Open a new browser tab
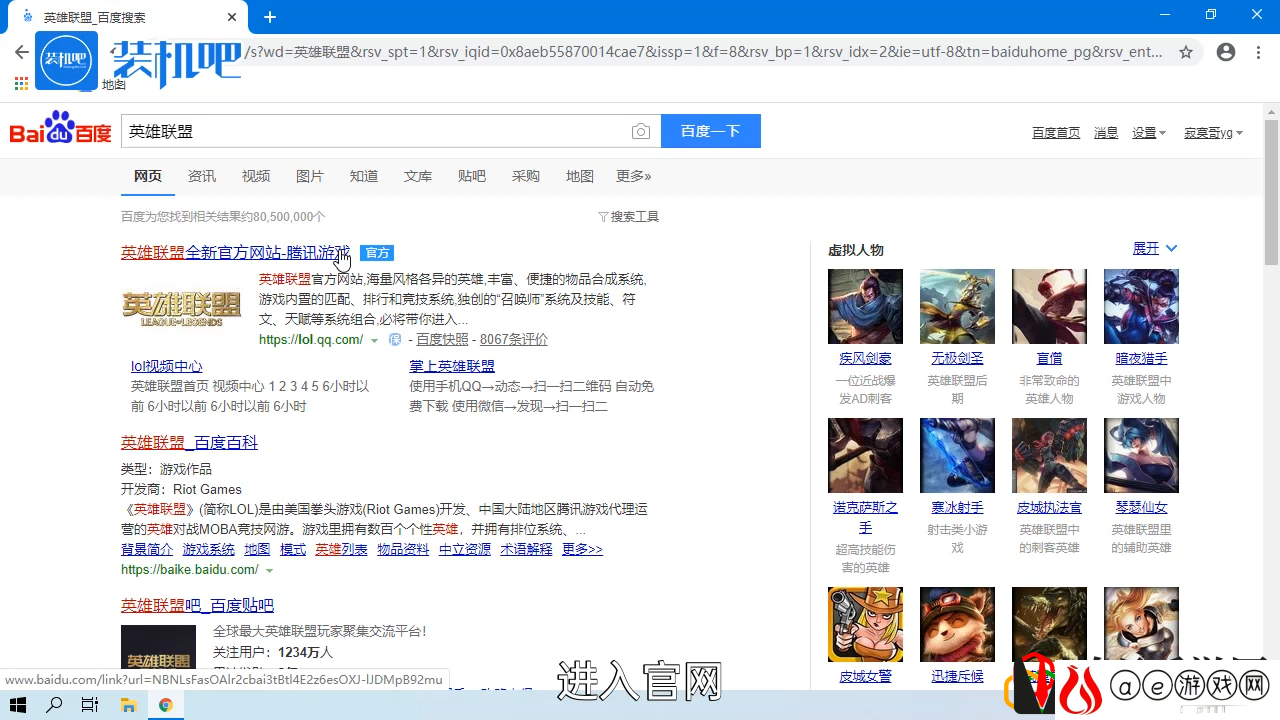1280x720 pixels. (x=270, y=17)
